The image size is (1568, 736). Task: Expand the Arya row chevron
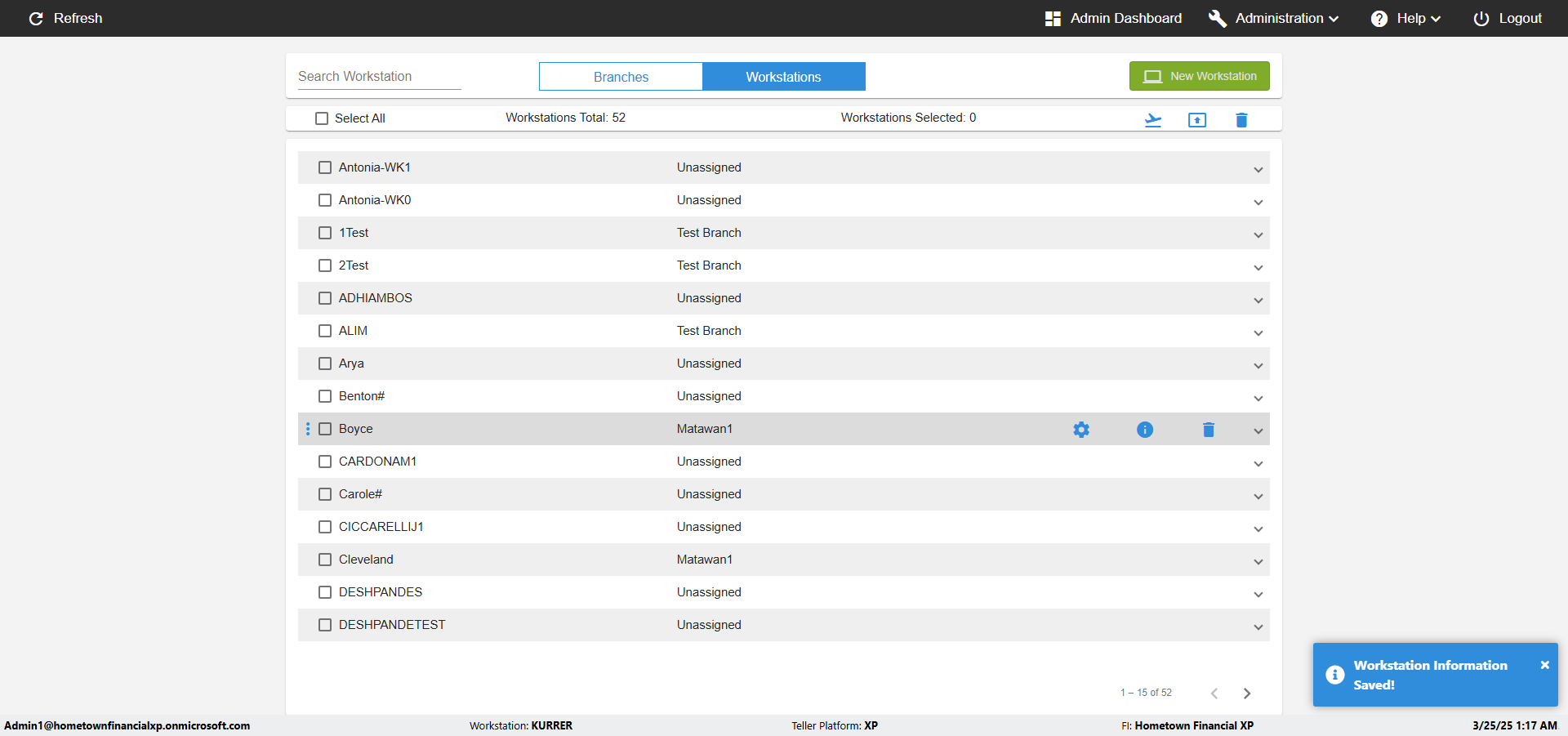(x=1258, y=366)
